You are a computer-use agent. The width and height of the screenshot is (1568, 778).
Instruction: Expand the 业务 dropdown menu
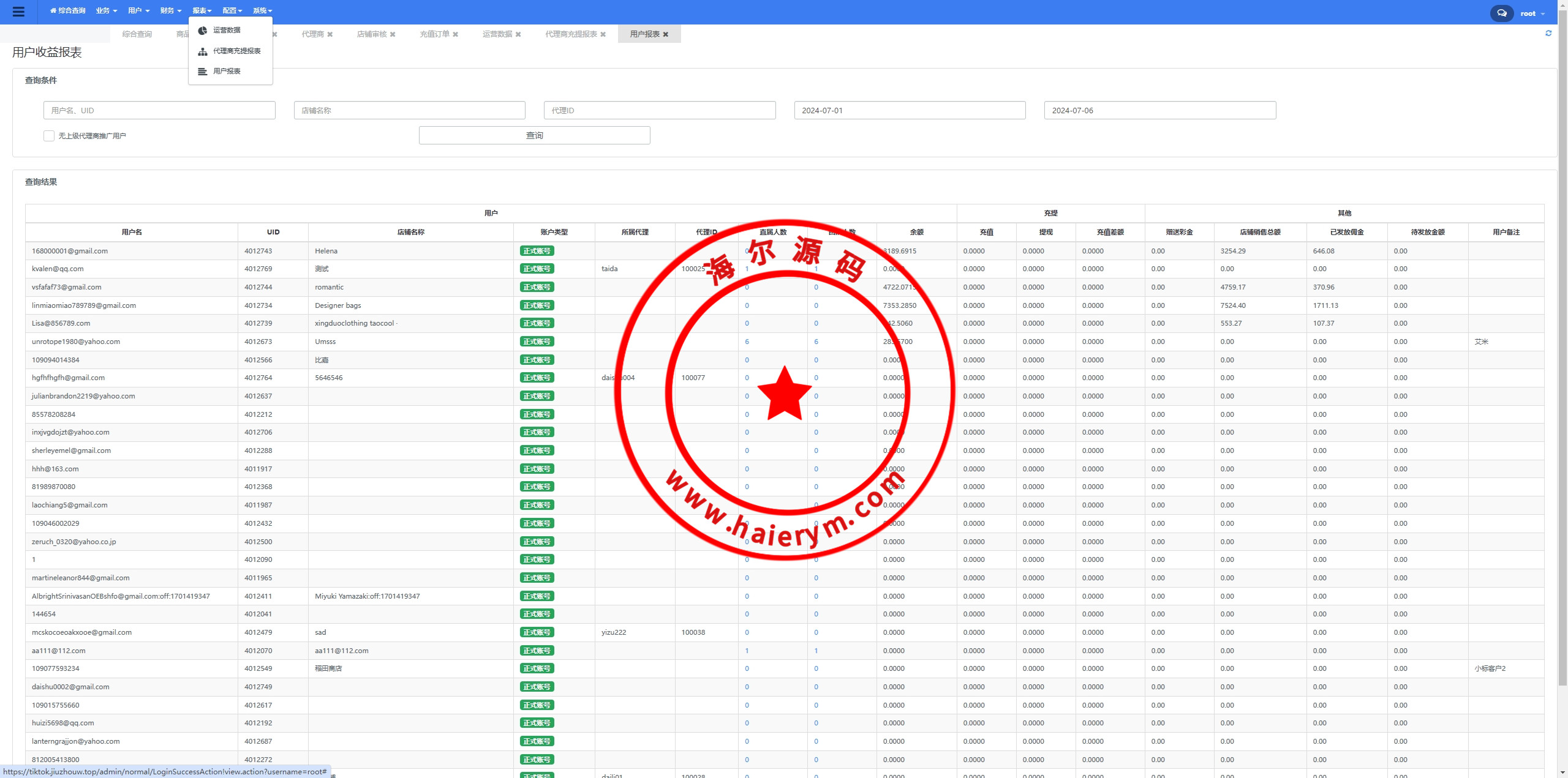click(106, 10)
